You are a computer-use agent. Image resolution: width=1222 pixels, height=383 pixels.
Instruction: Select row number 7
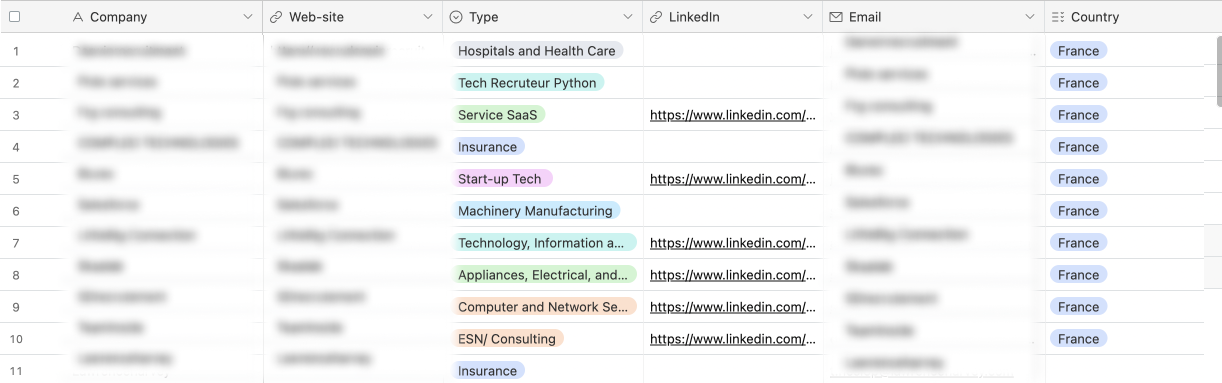[16, 243]
